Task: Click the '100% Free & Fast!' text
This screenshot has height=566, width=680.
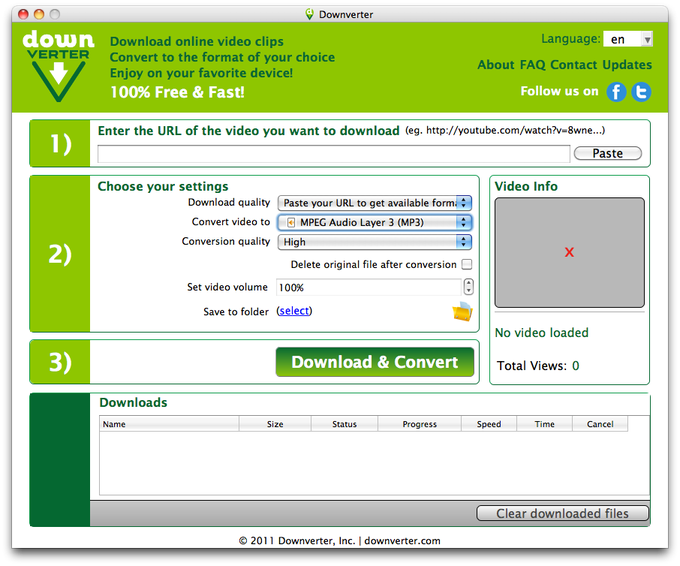Action: (177, 92)
